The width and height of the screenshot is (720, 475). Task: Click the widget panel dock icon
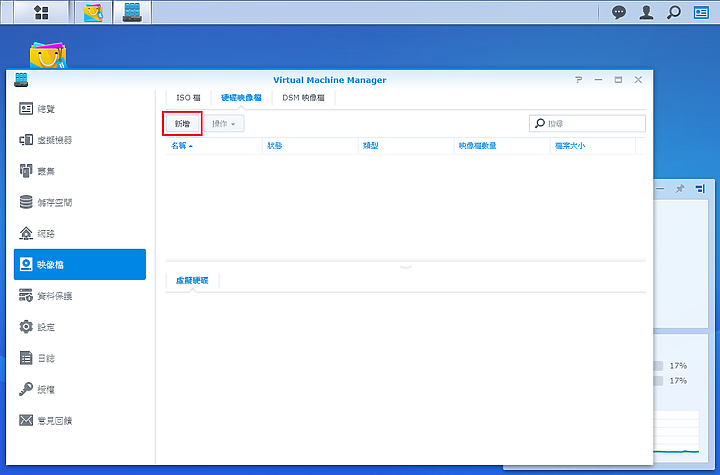coord(700,189)
